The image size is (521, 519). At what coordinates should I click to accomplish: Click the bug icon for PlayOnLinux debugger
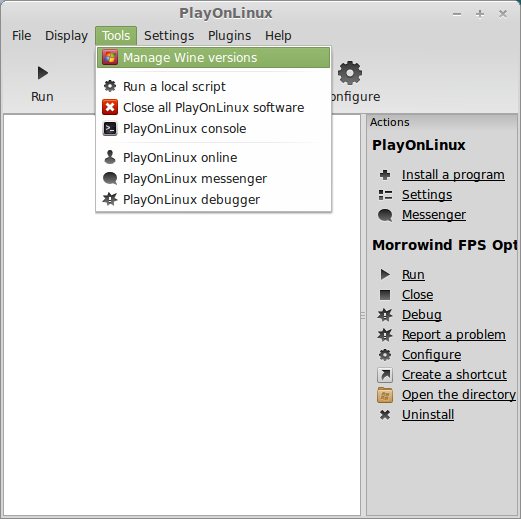[x=110, y=199]
